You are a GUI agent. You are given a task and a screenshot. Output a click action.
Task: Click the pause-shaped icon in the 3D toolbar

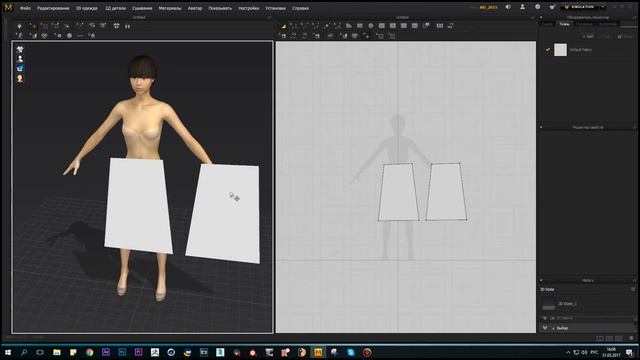127,26
